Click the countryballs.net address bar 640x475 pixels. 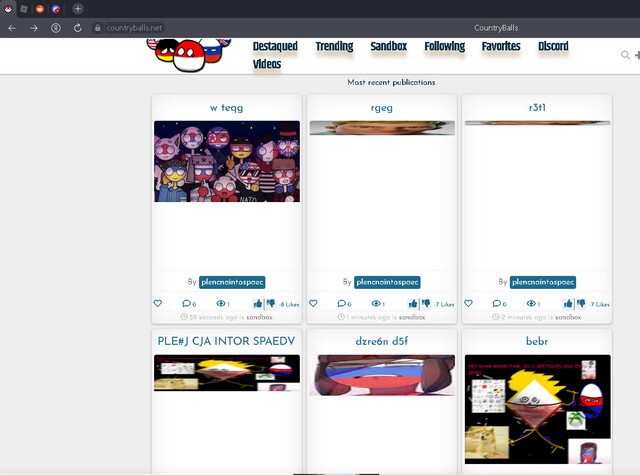coord(134,28)
